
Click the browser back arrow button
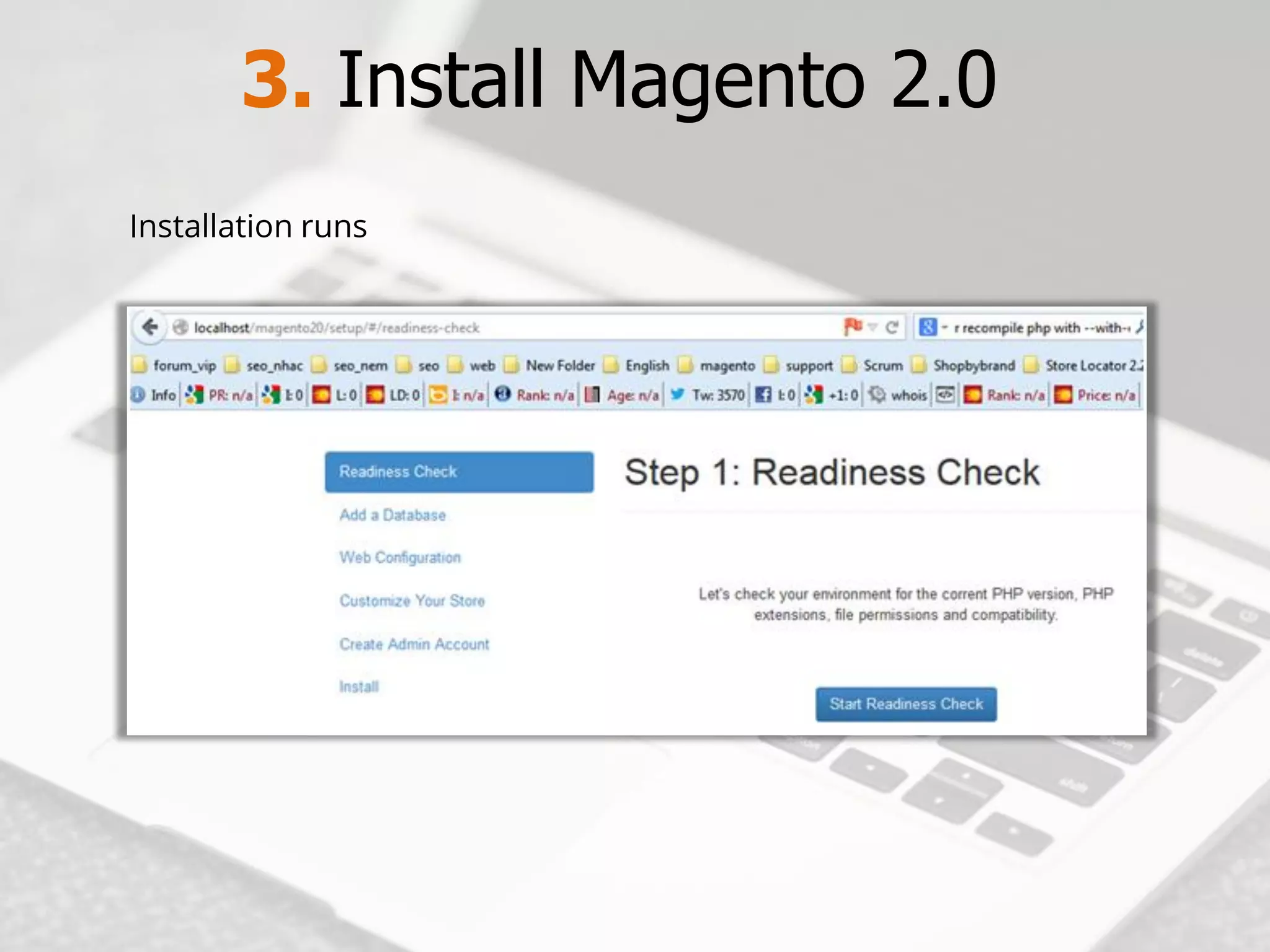coord(149,327)
